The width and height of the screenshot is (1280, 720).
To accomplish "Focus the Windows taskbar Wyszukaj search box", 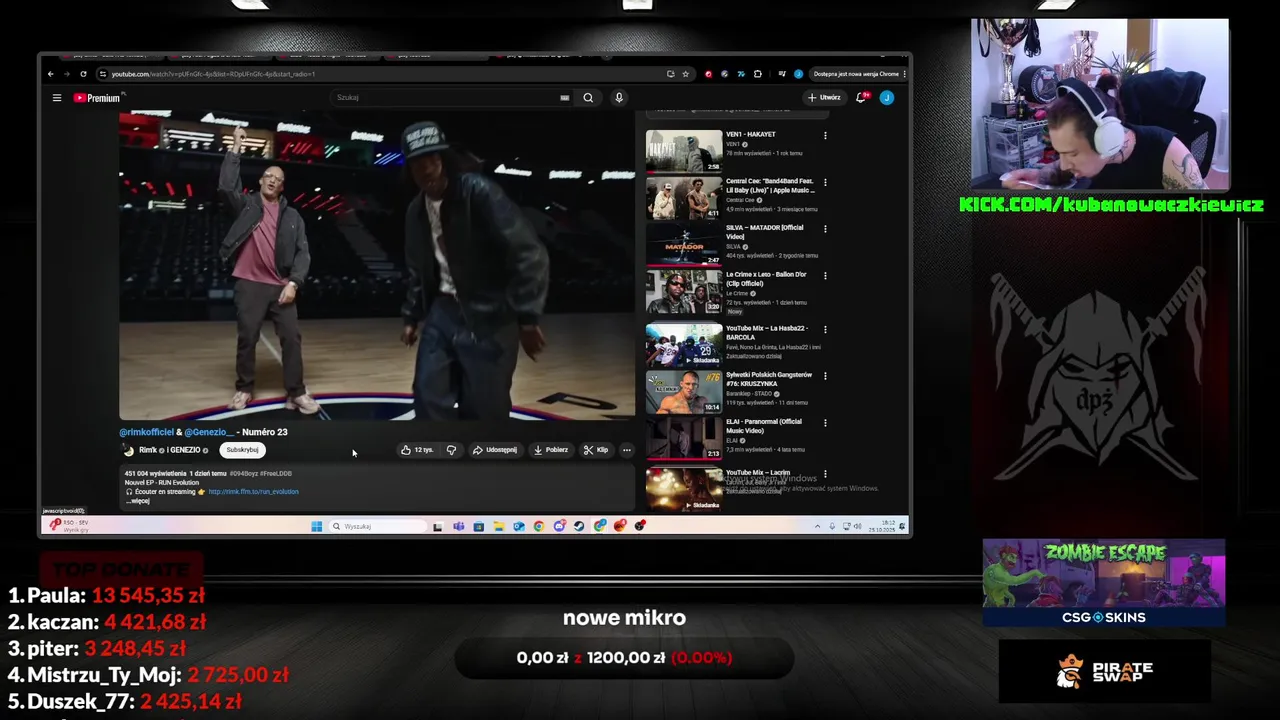I will pos(378,526).
